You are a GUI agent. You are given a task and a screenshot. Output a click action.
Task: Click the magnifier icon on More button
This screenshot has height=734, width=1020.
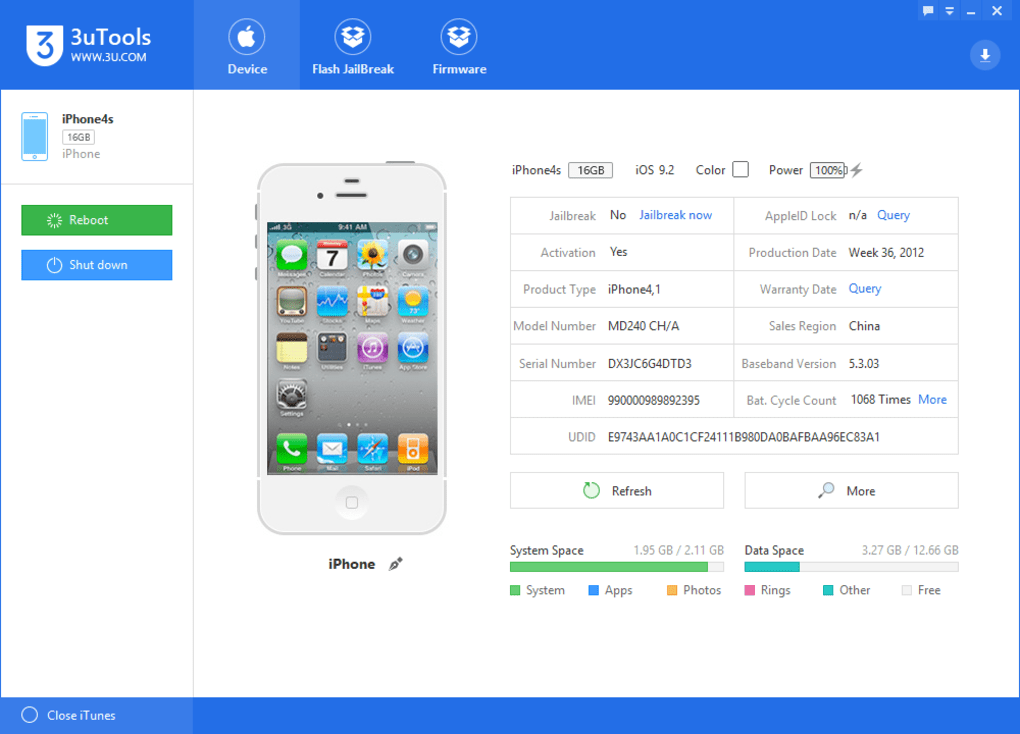826,490
